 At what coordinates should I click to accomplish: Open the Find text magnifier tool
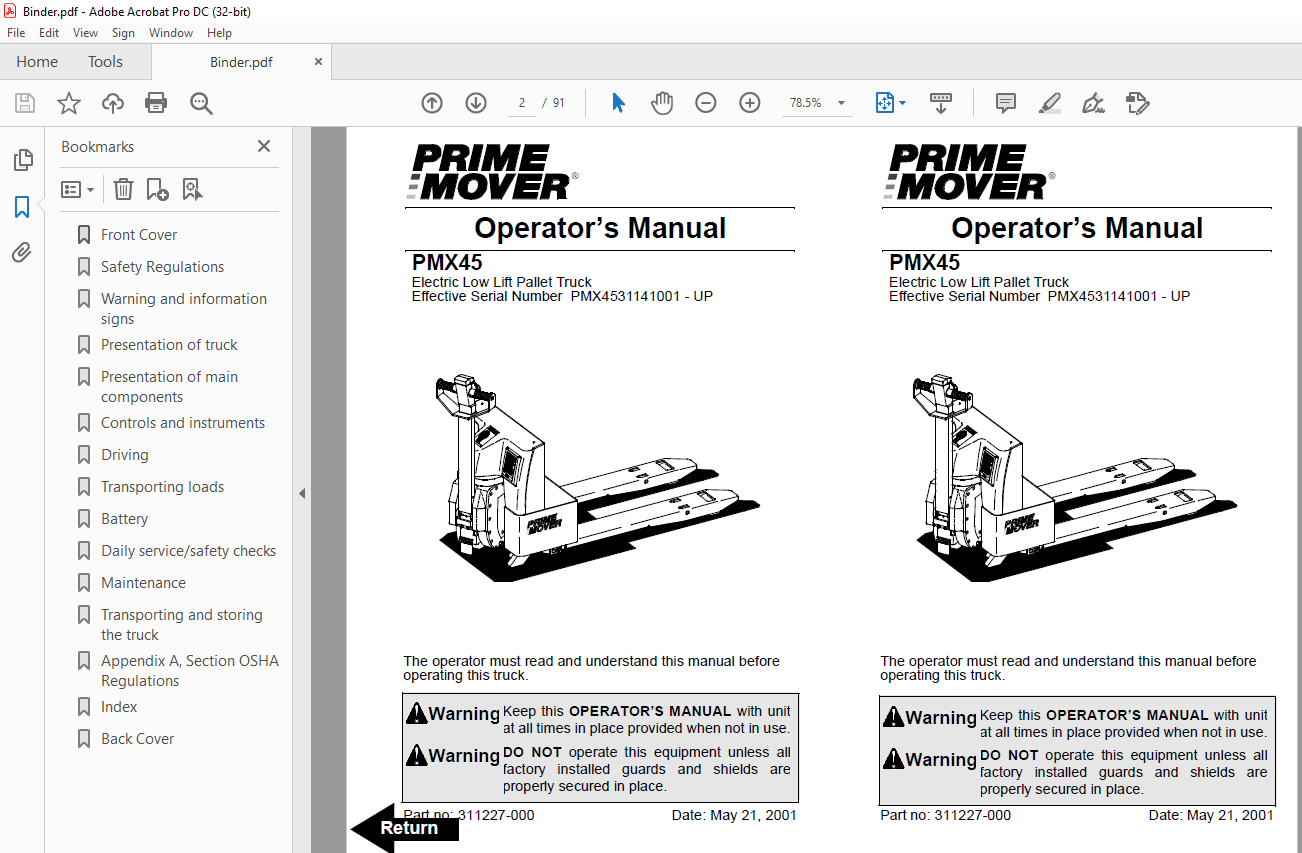click(202, 103)
